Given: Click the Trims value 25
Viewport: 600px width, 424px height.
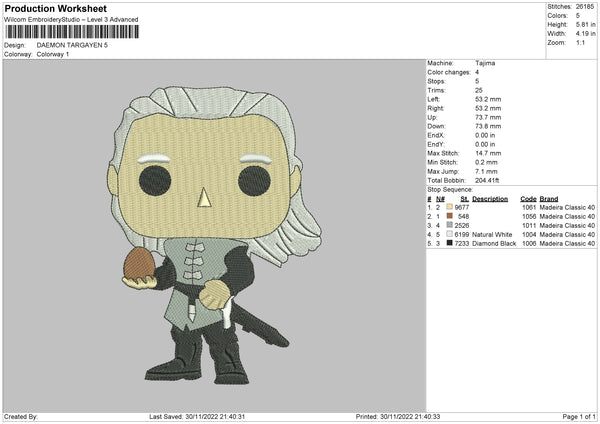Looking at the screenshot, I should (x=479, y=90).
